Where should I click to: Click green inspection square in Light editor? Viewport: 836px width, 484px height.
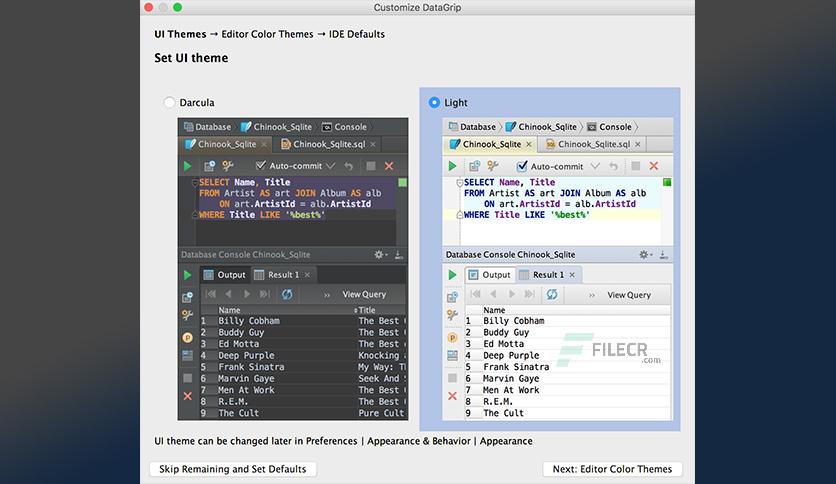click(667, 182)
